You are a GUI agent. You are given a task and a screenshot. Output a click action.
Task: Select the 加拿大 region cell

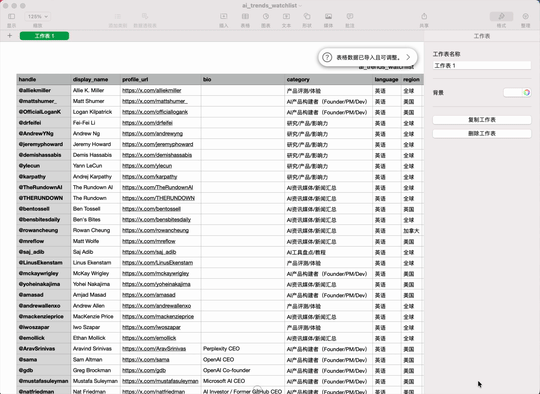click(412, 230)
